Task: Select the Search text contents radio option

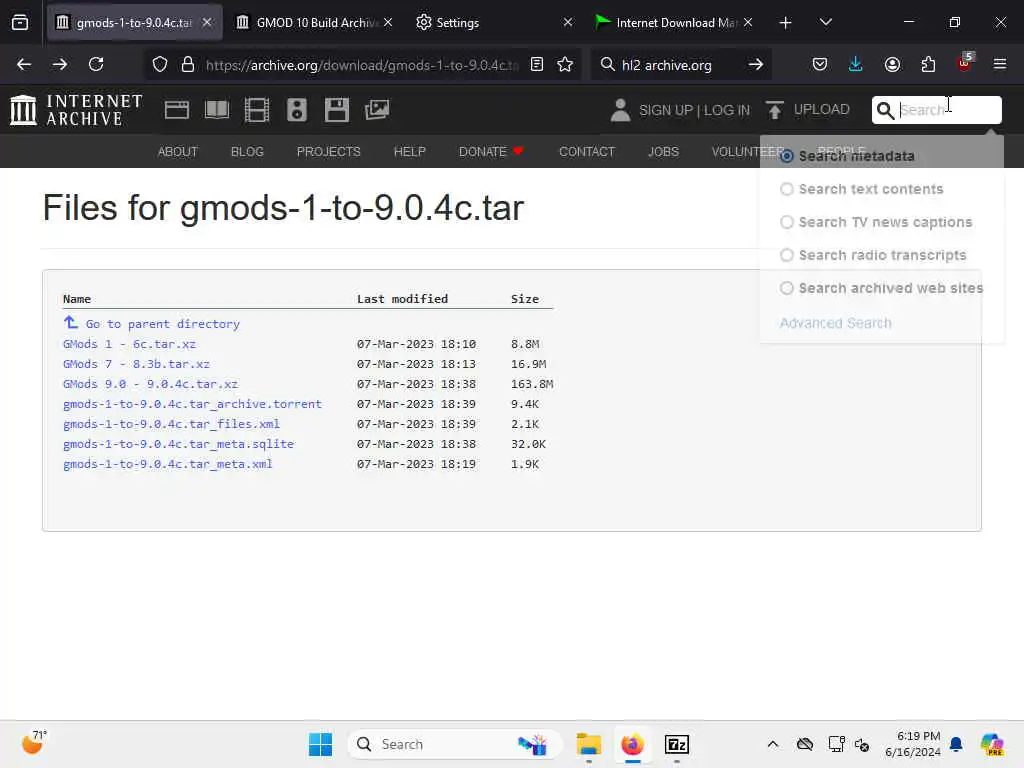Action: [787, 189]
